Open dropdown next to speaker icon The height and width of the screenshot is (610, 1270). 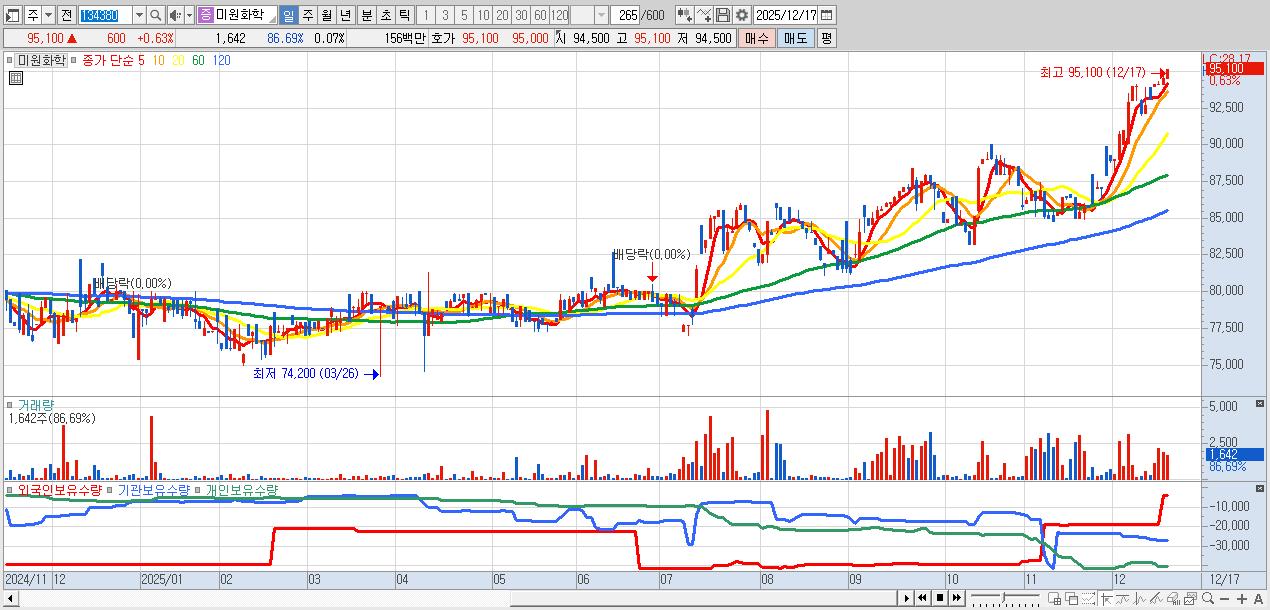190,15
